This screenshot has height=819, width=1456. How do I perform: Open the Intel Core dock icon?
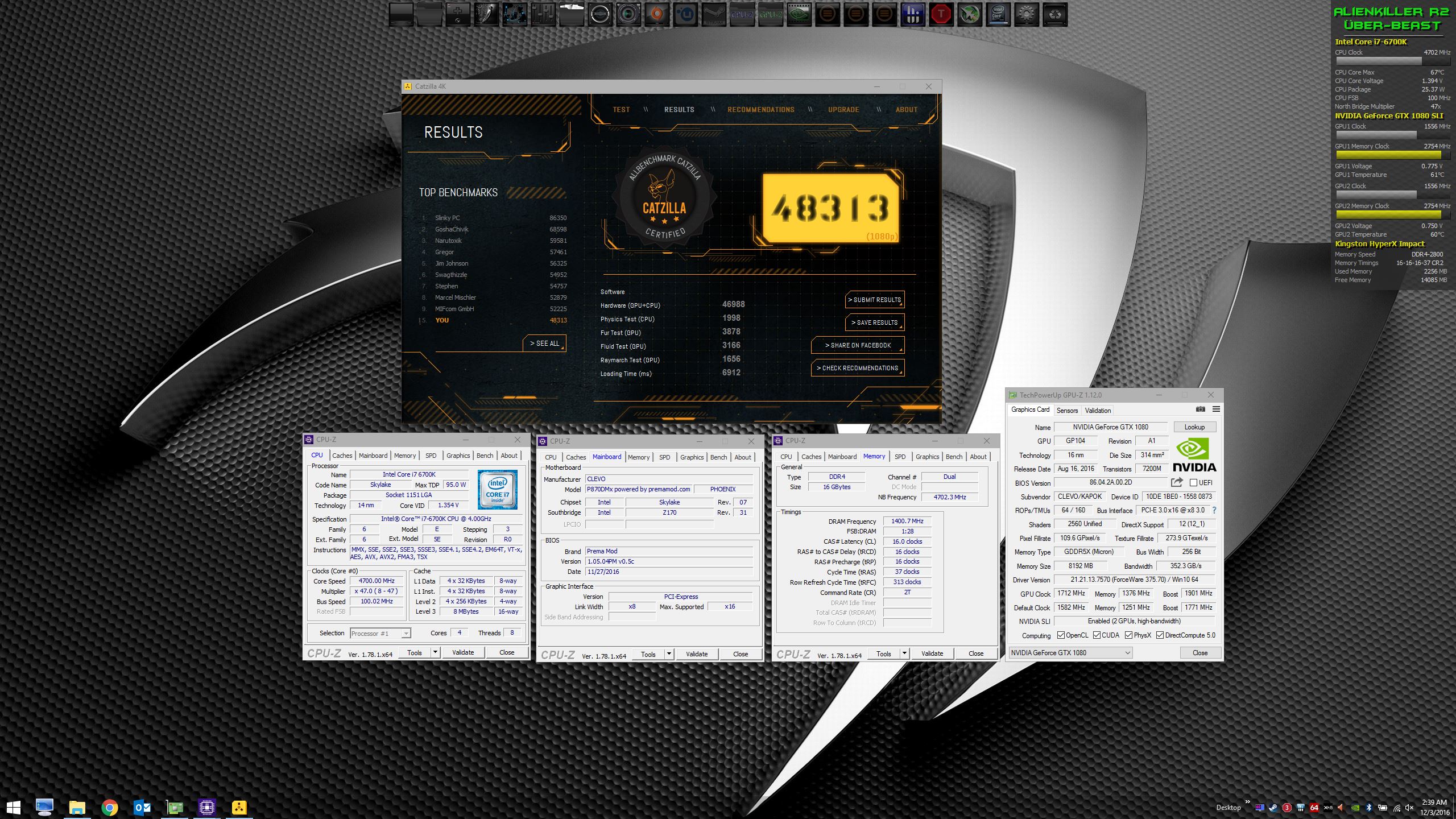pos(998,14)
